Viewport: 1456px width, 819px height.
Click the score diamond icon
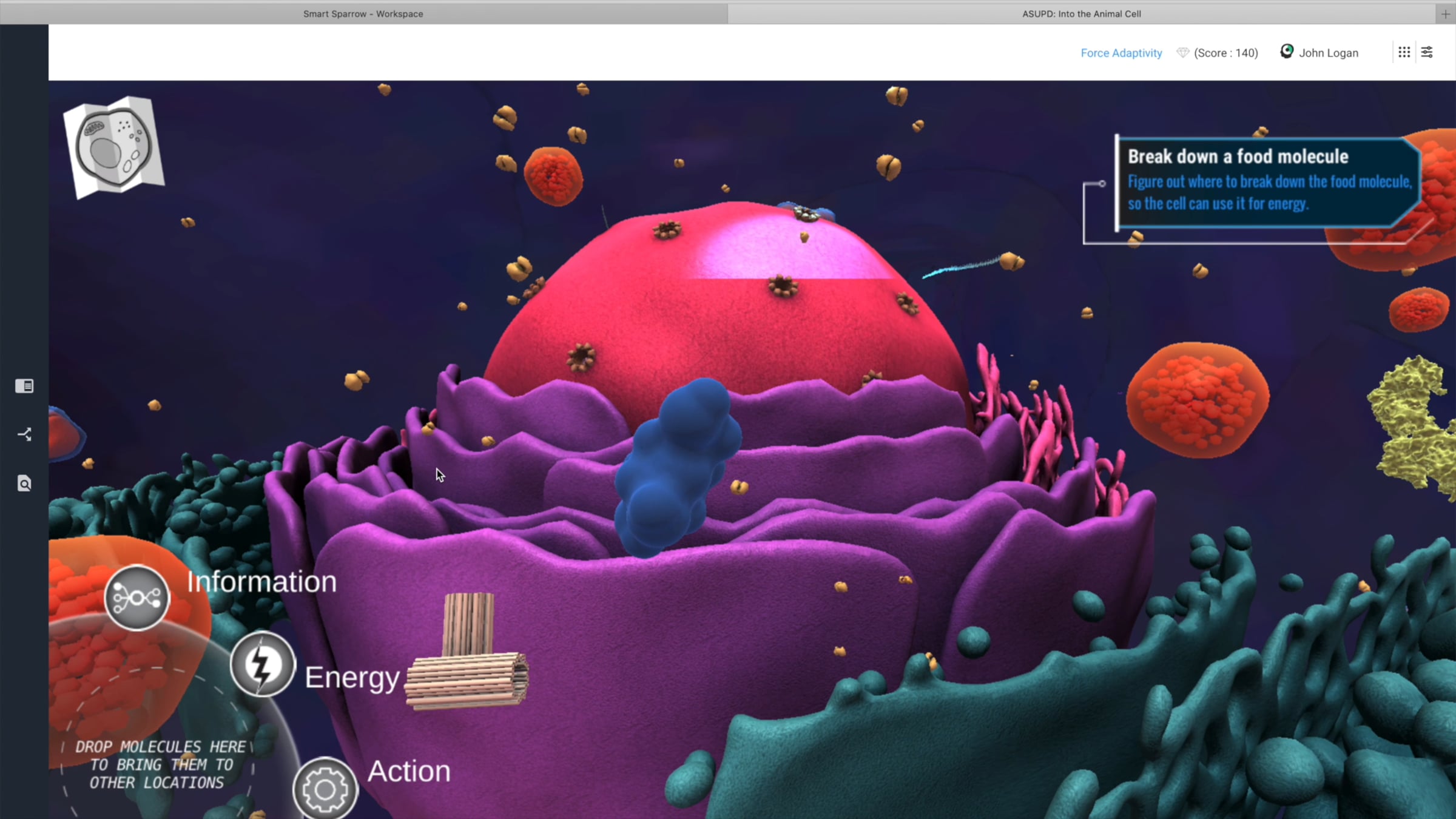coord(1182,53)
